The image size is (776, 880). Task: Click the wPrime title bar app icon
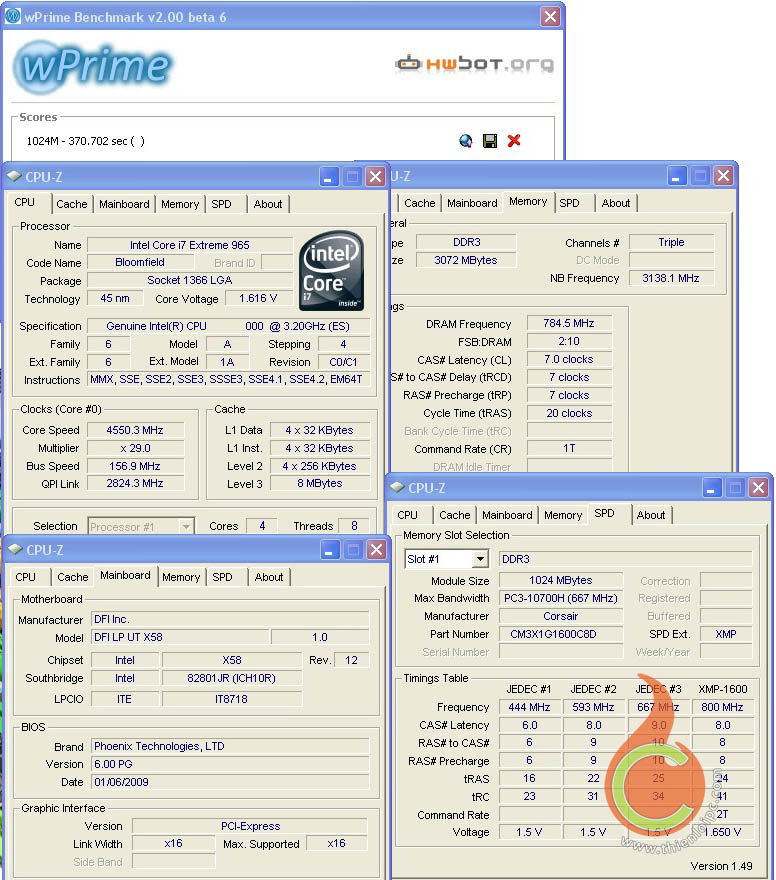[12, 16]
